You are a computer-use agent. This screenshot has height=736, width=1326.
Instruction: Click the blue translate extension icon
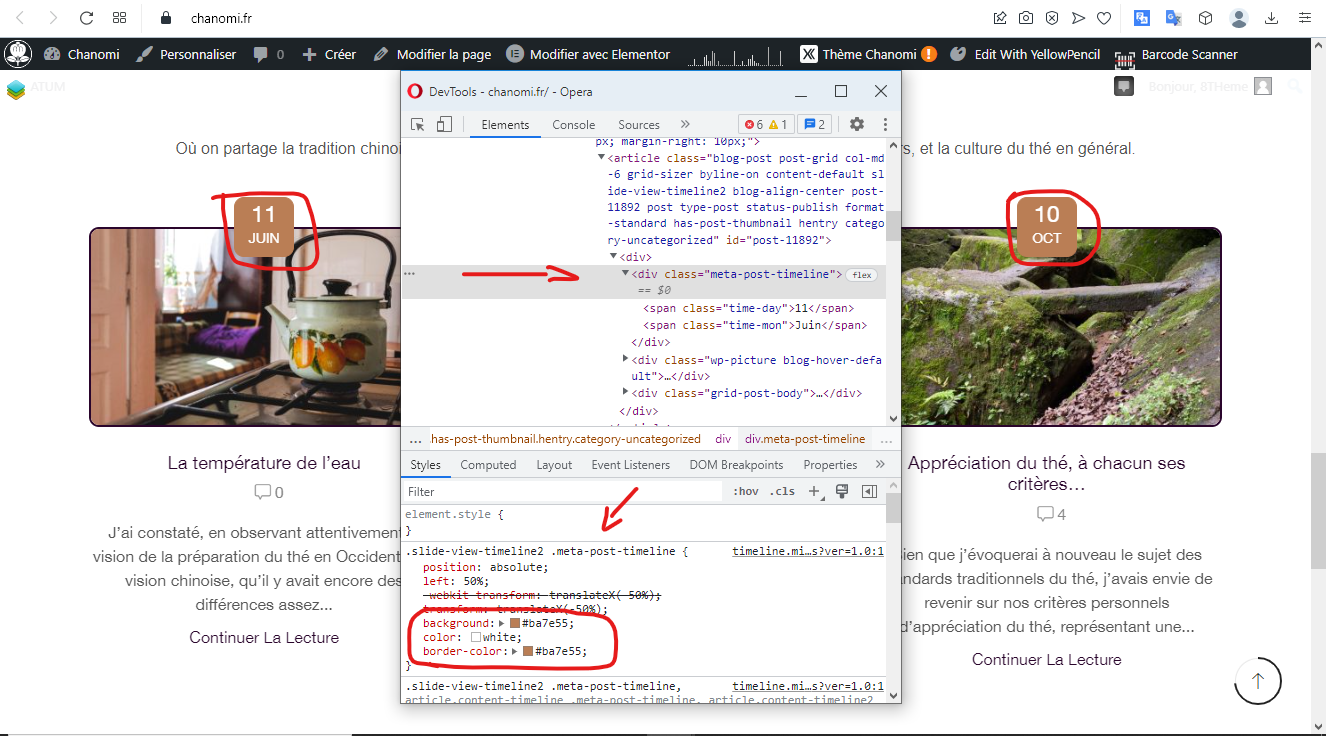pos(1142,18)
